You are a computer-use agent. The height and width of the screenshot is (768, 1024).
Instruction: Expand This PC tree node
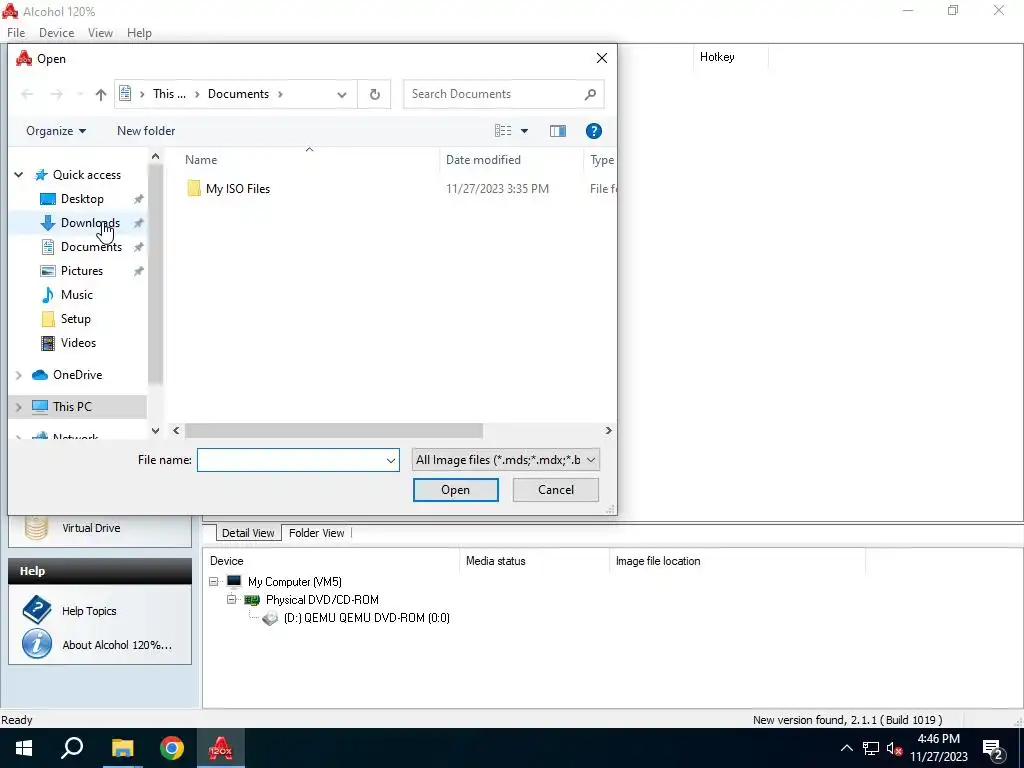(x=19, y=407)
